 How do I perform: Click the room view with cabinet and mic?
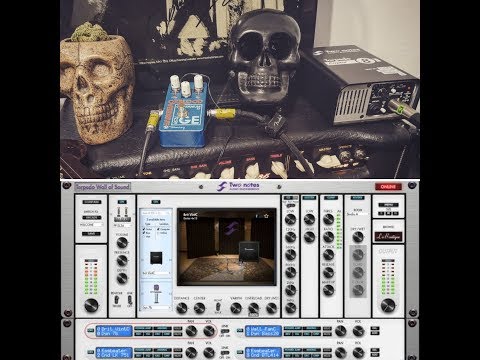(226, 247)
